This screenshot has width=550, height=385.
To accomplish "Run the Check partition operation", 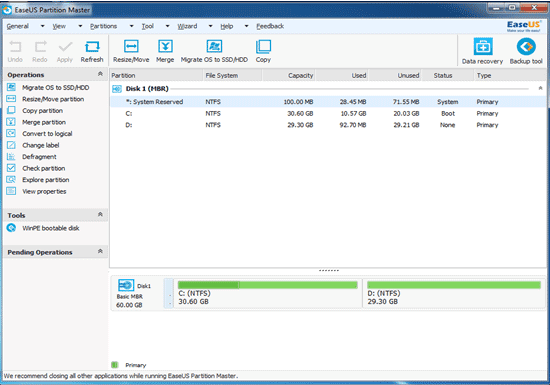I will [44, 168].
